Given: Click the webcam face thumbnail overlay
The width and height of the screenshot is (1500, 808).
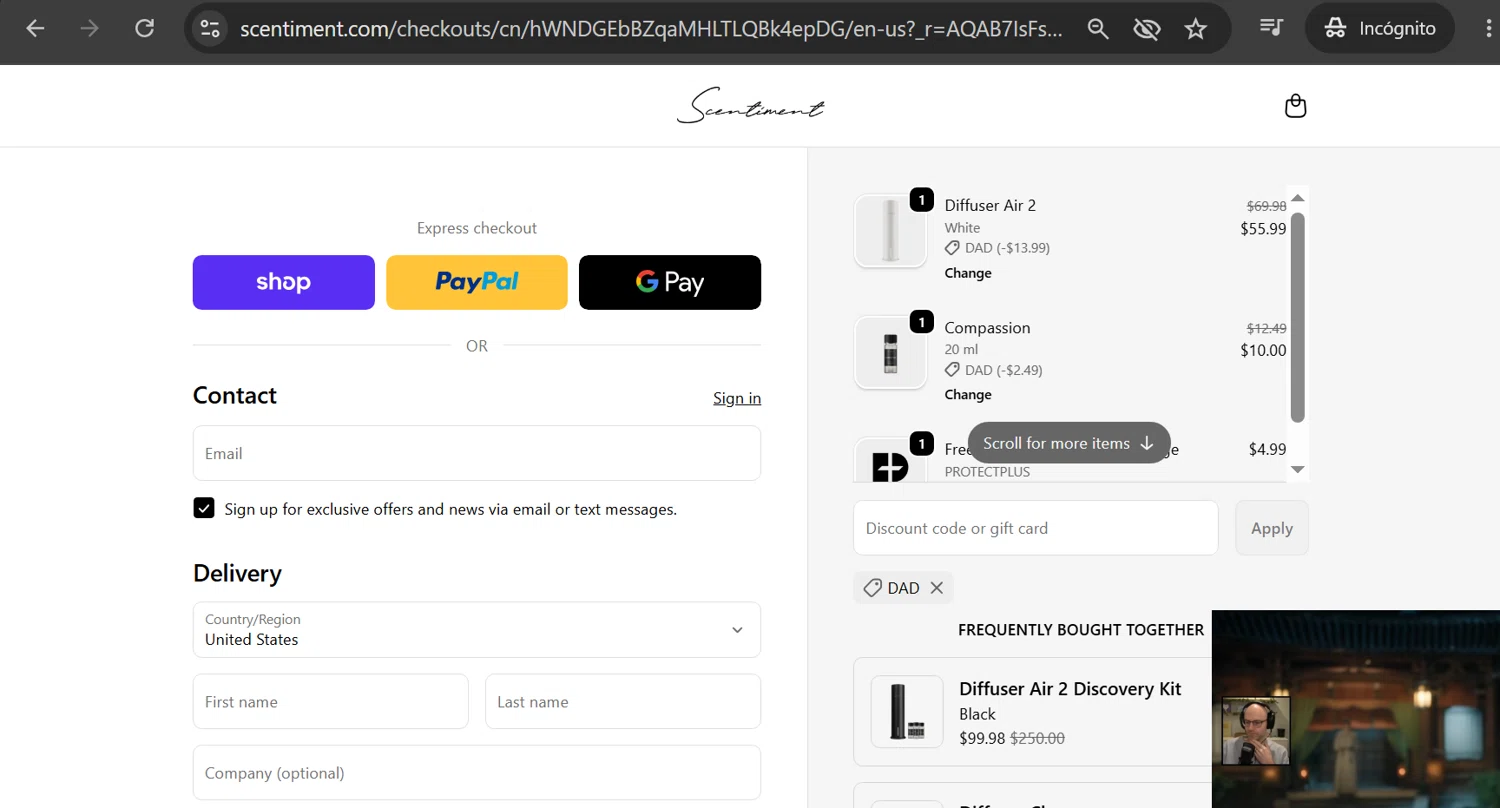Looking at the screenshot, I should tap(1256, 731).
